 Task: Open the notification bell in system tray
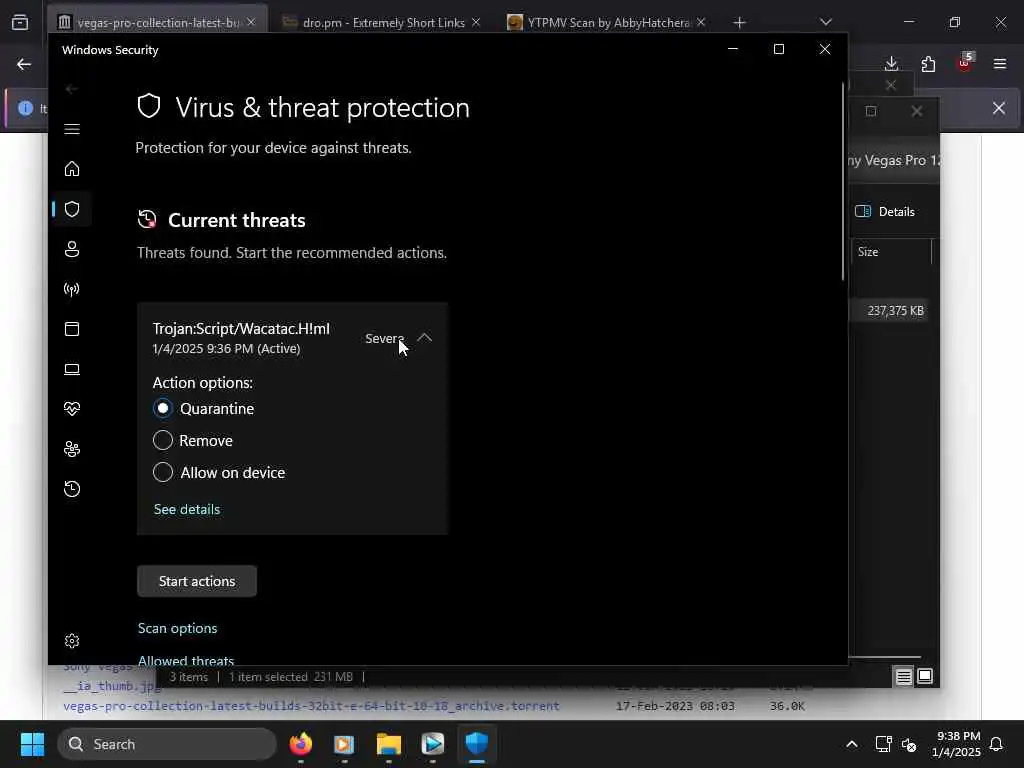pyautogui.click(x=997, y=744)
